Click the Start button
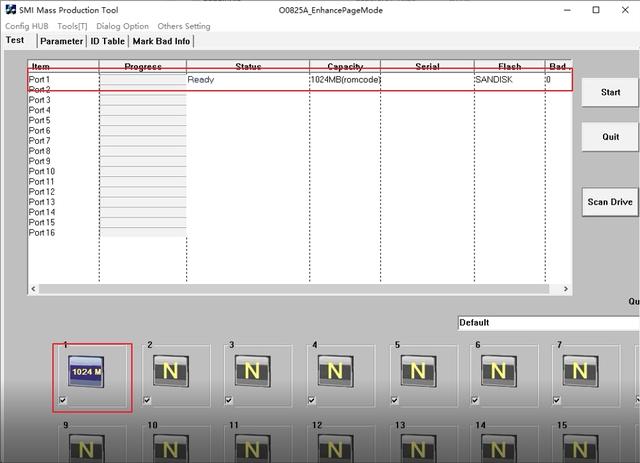Screen dimensions: 640x463 610,92
